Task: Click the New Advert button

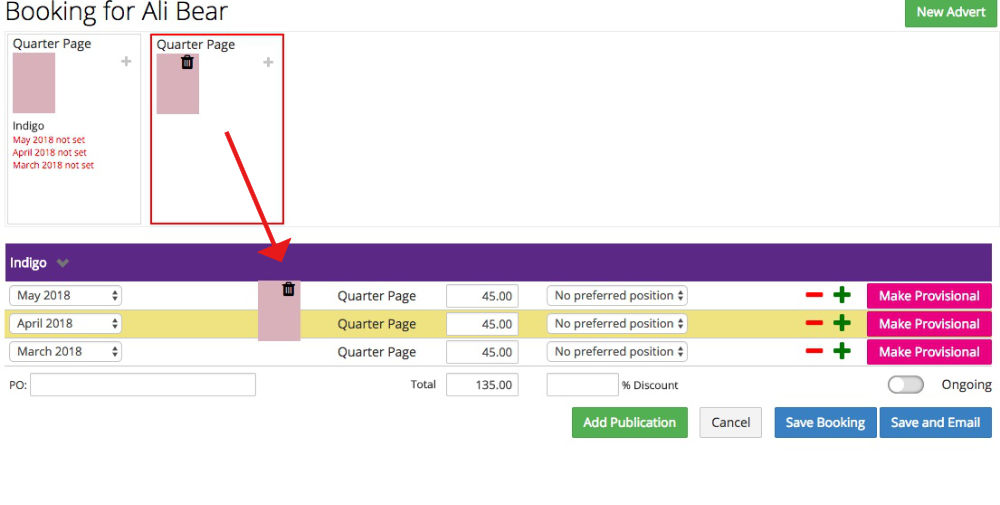Action: (951, 12)
